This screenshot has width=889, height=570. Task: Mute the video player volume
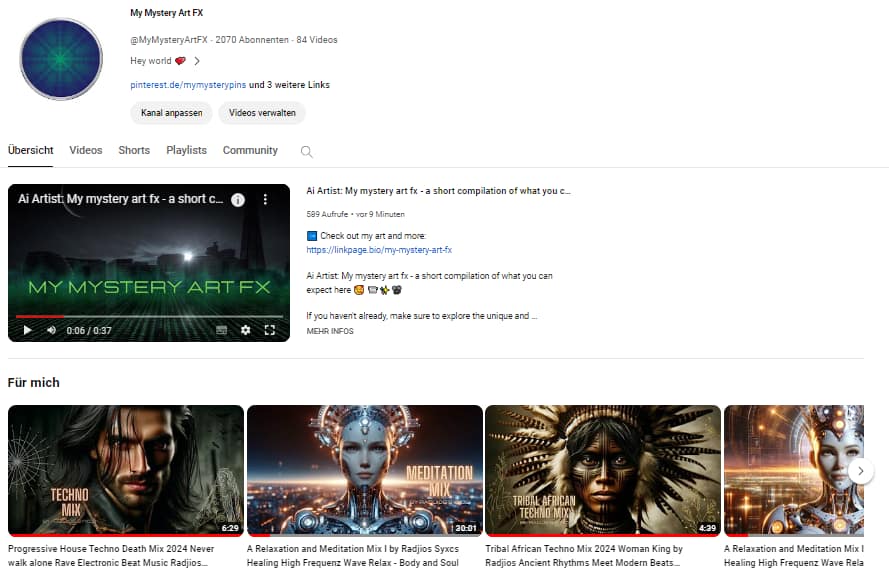[x=52, y=330]
